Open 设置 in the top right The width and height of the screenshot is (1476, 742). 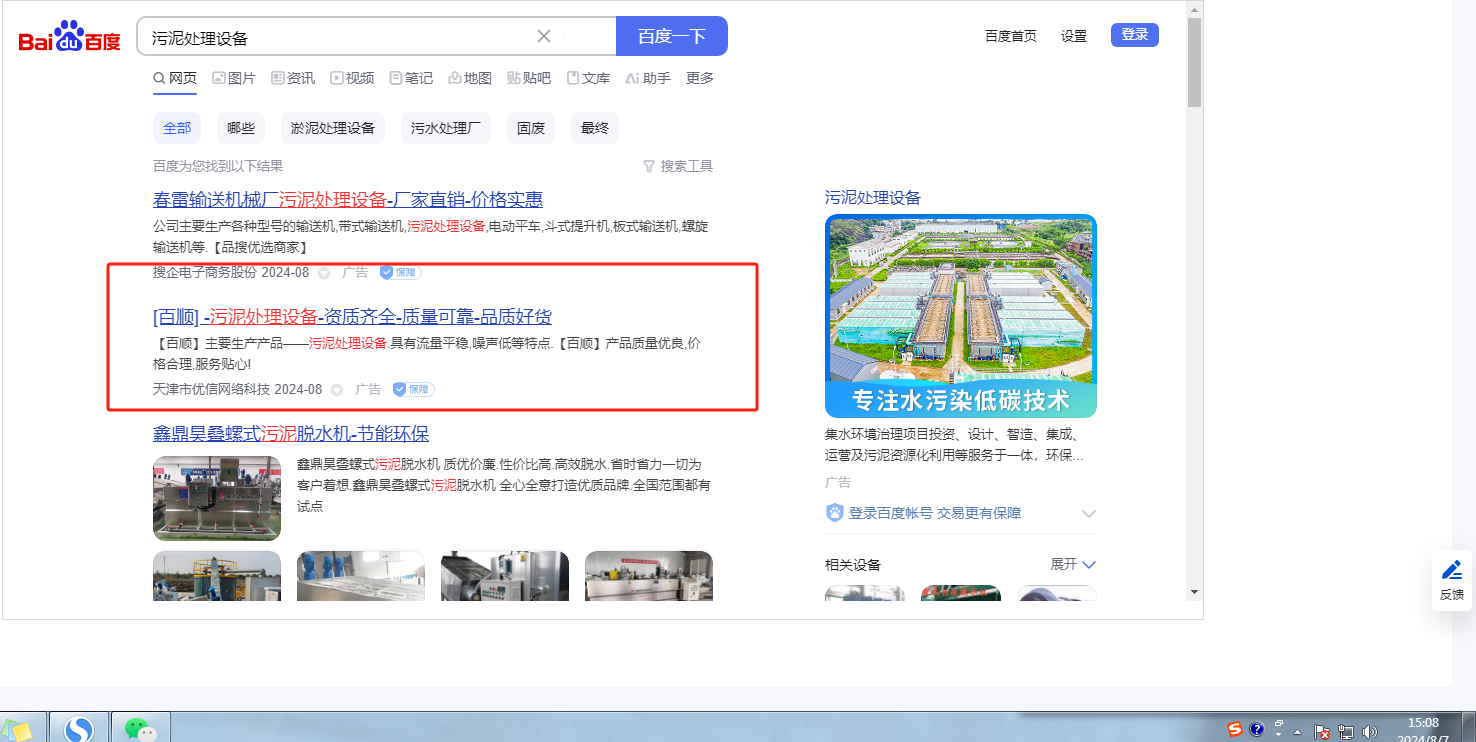pos(1074,36)
